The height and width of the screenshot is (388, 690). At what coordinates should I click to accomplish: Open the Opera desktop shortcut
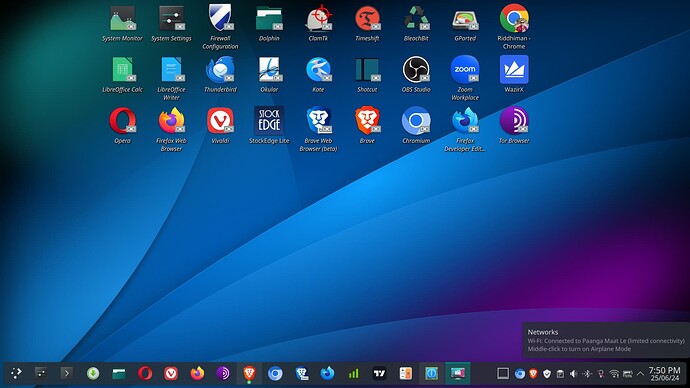tap(122, 121)
